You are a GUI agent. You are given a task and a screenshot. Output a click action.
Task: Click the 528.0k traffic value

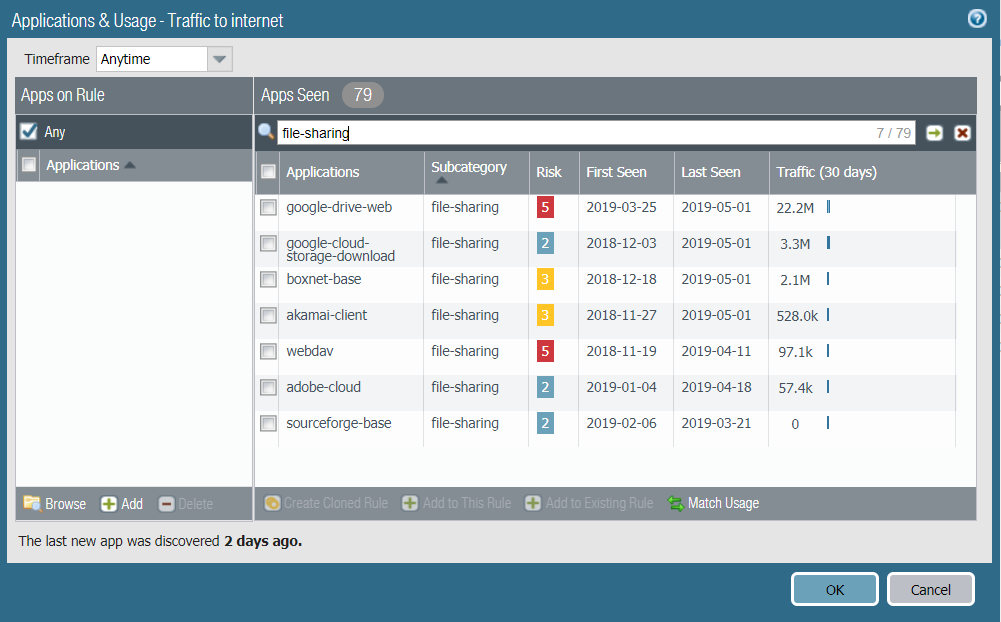pyautogui.click(x=797, y=316)
